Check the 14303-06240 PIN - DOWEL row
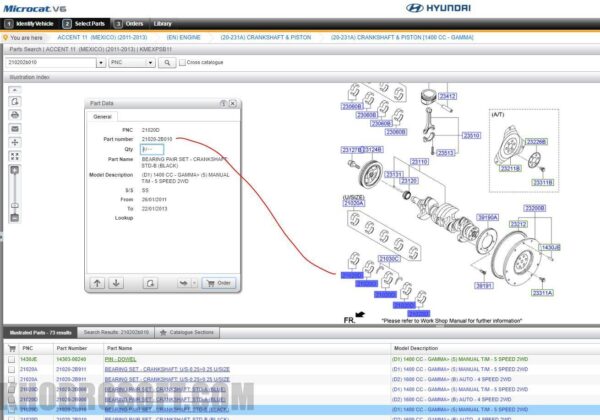 (11, 360)
